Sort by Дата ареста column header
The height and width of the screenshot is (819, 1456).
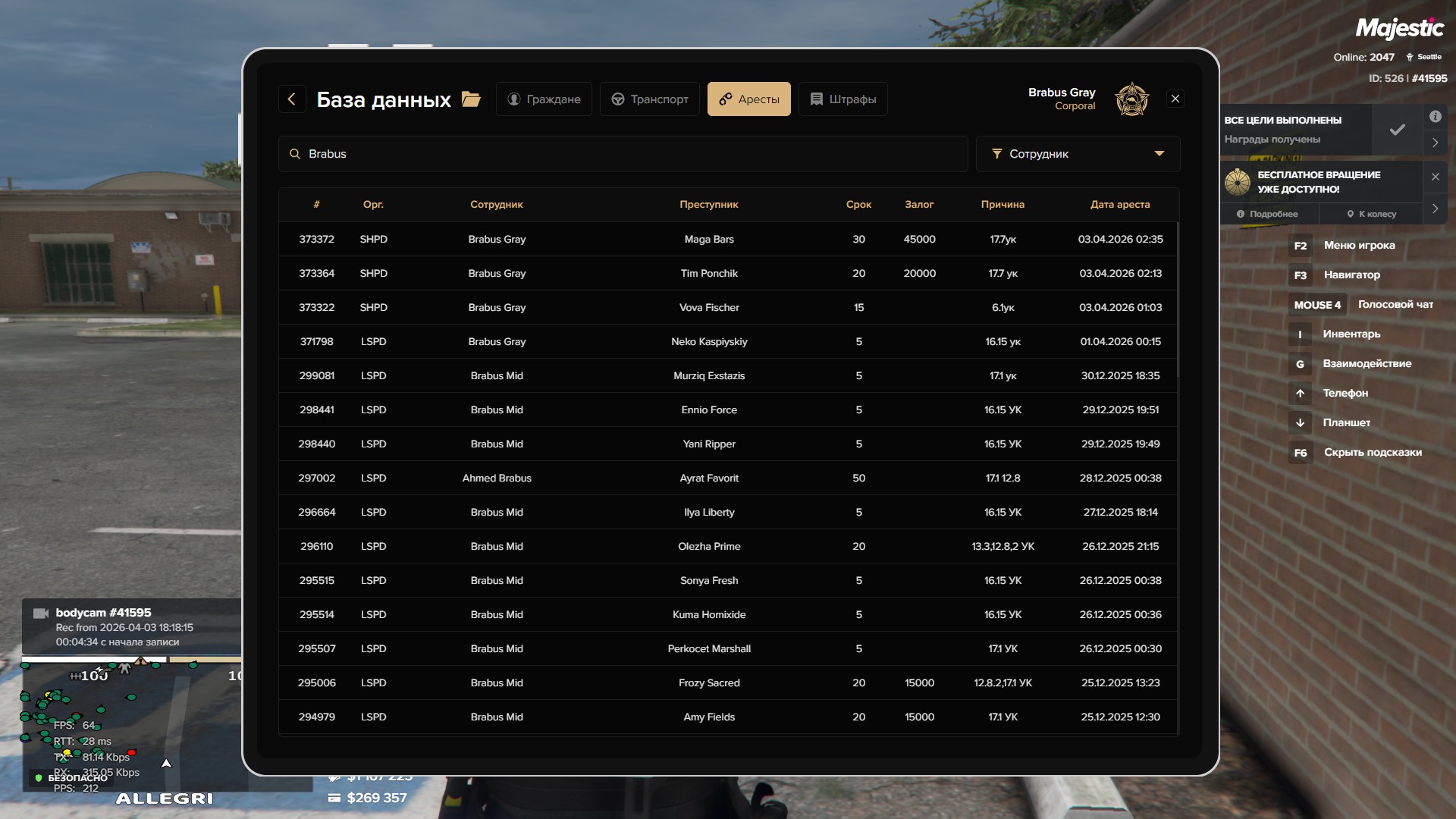point(1119,205)
